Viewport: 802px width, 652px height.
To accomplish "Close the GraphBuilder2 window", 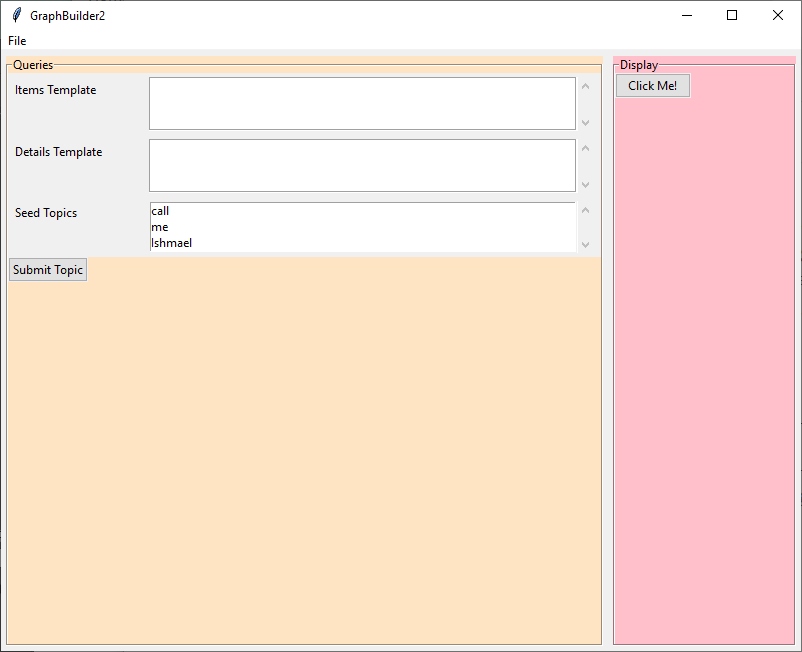I will click(x=778, y=15).
